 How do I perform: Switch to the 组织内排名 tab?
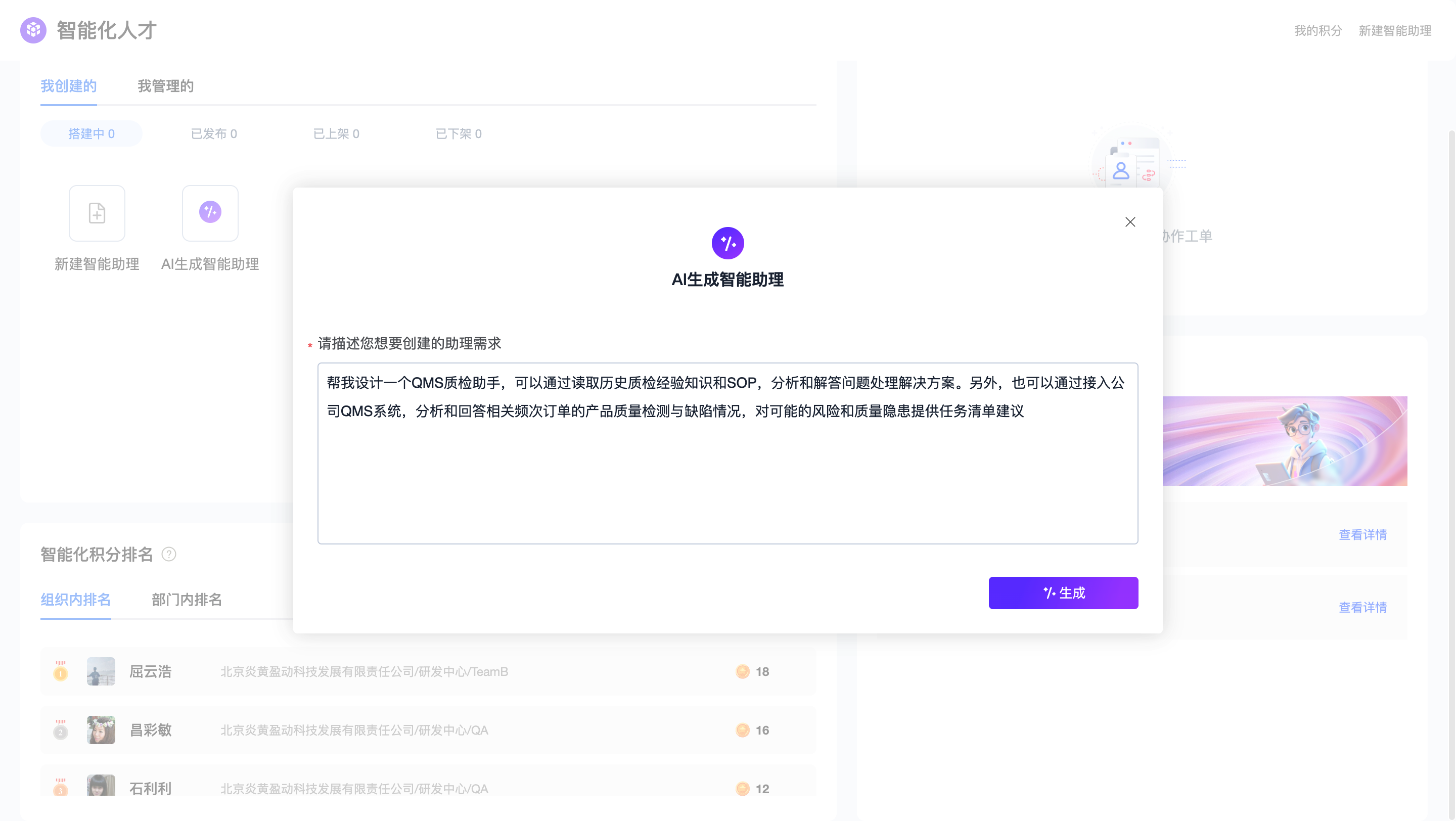point(76,600)
